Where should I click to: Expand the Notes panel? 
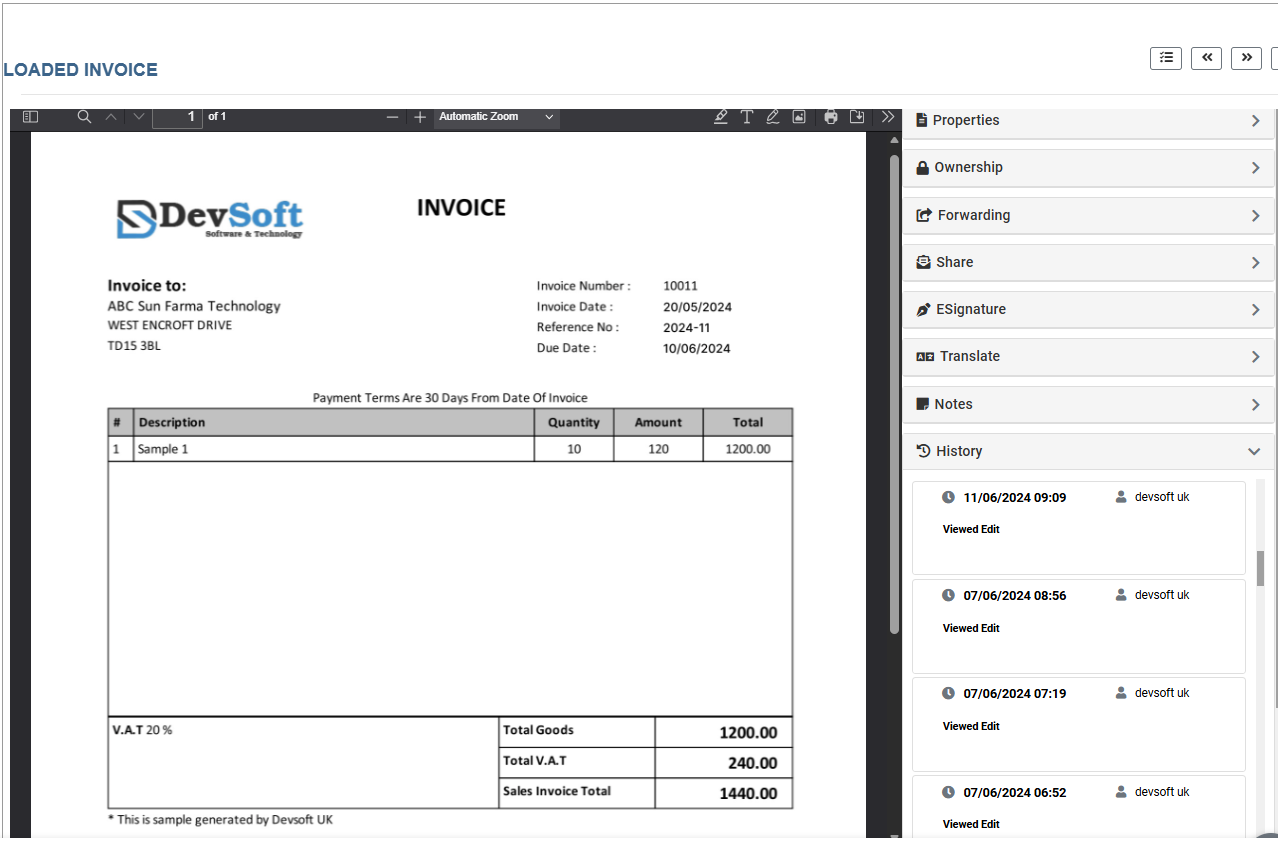tap(1088, 404)
